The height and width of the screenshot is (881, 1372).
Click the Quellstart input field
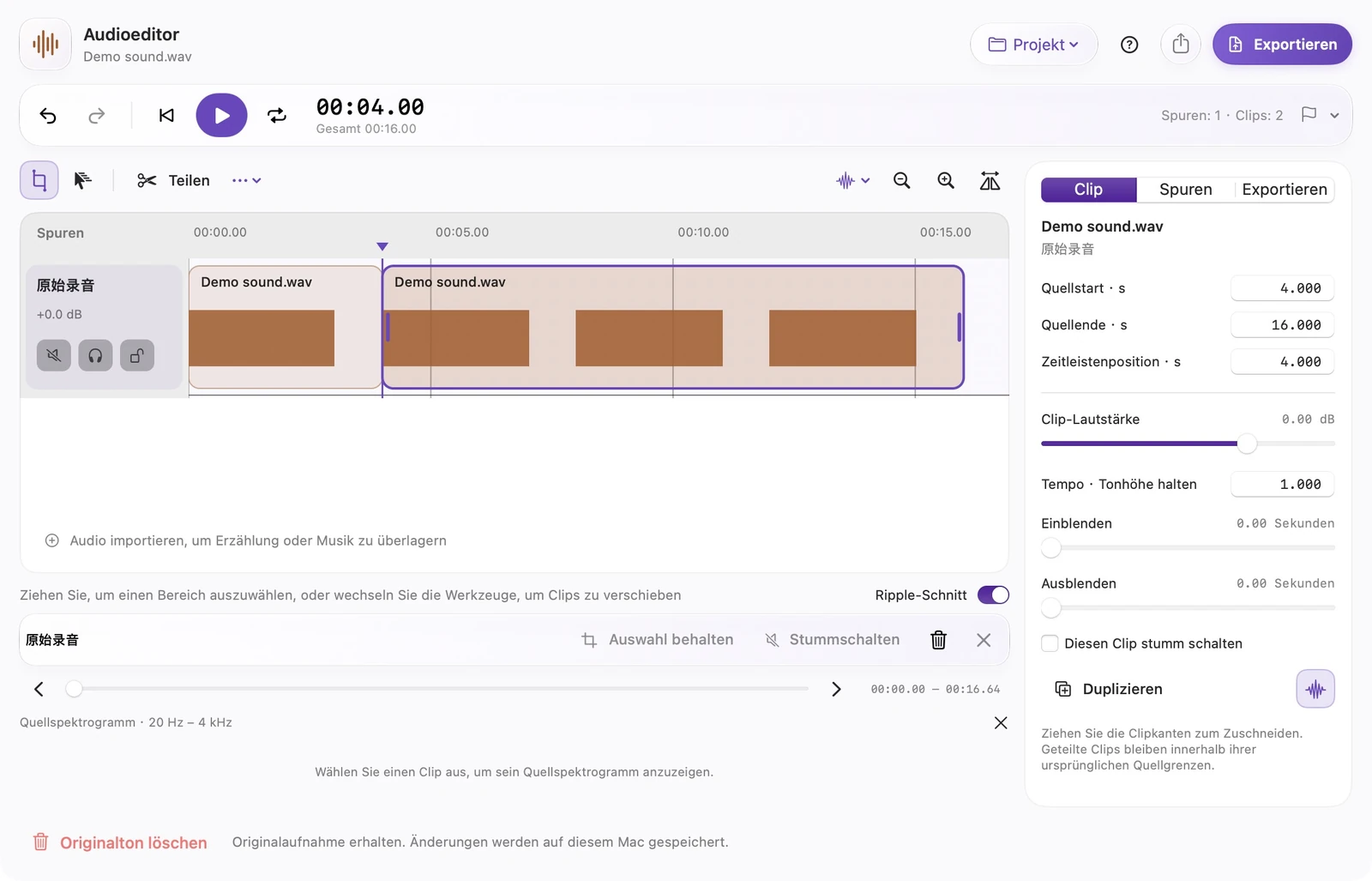pos(1282,288)
